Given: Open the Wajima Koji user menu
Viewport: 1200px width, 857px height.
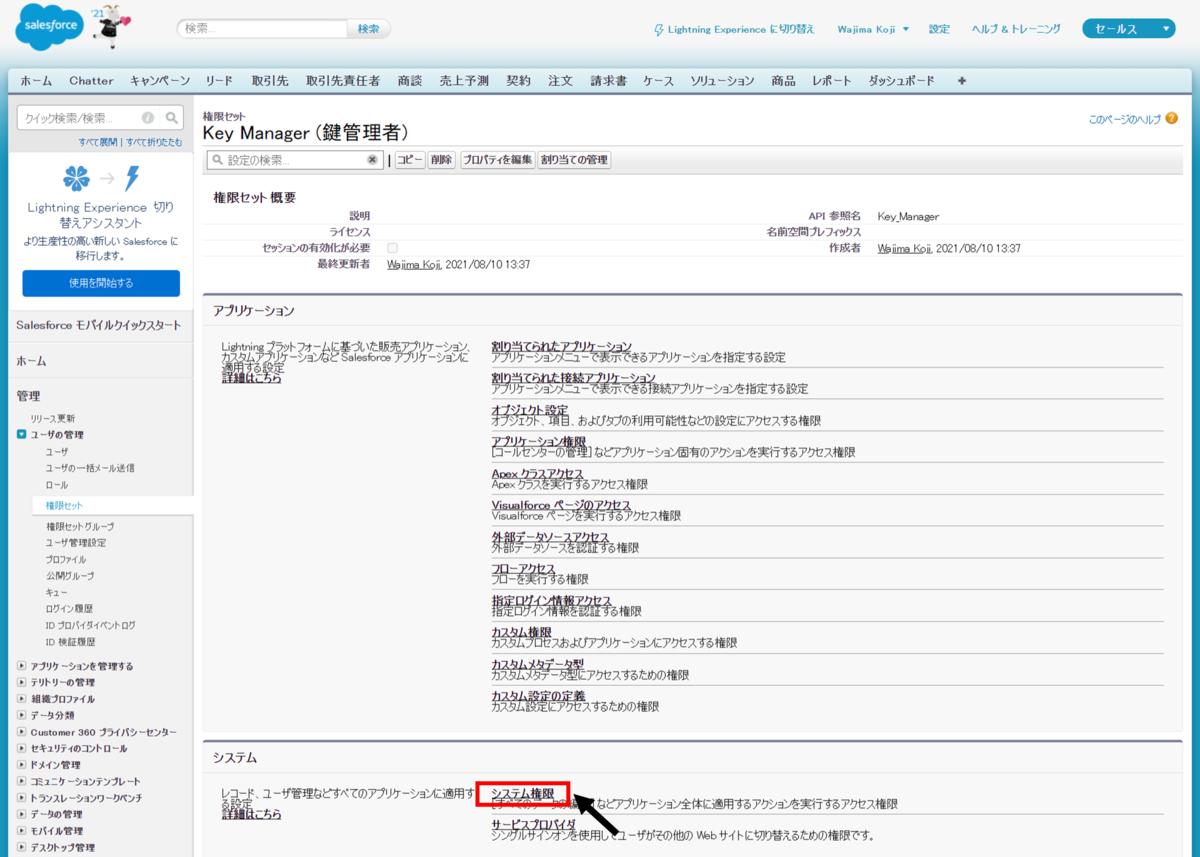Looking at the screenshot, I should [873, 29].
